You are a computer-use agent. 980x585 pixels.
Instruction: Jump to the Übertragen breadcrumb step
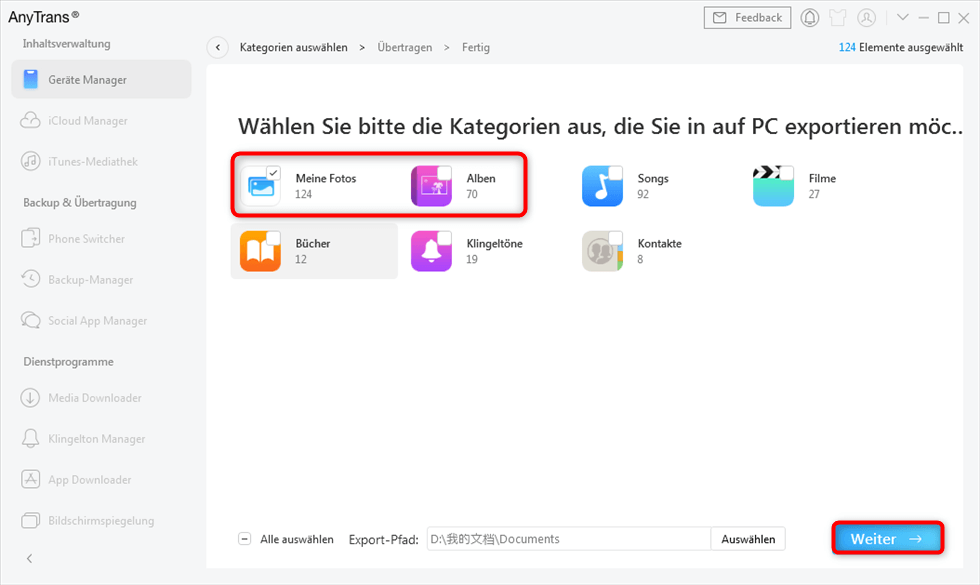tap(404, 47)
